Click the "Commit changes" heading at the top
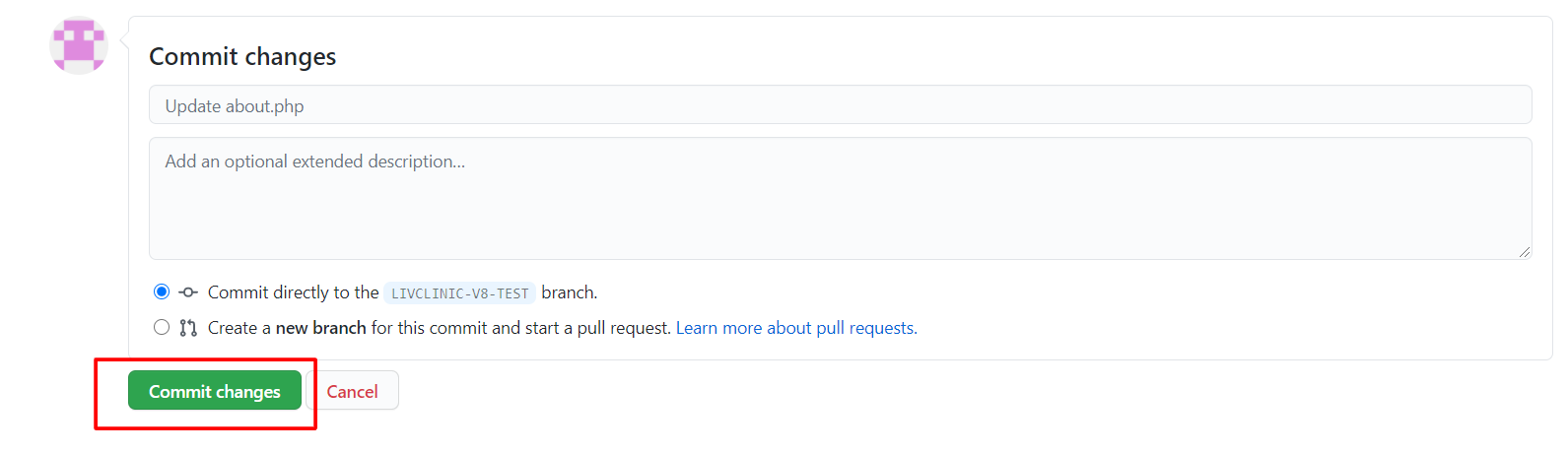Screen dimensions: 1568x453 click(242, 57)
